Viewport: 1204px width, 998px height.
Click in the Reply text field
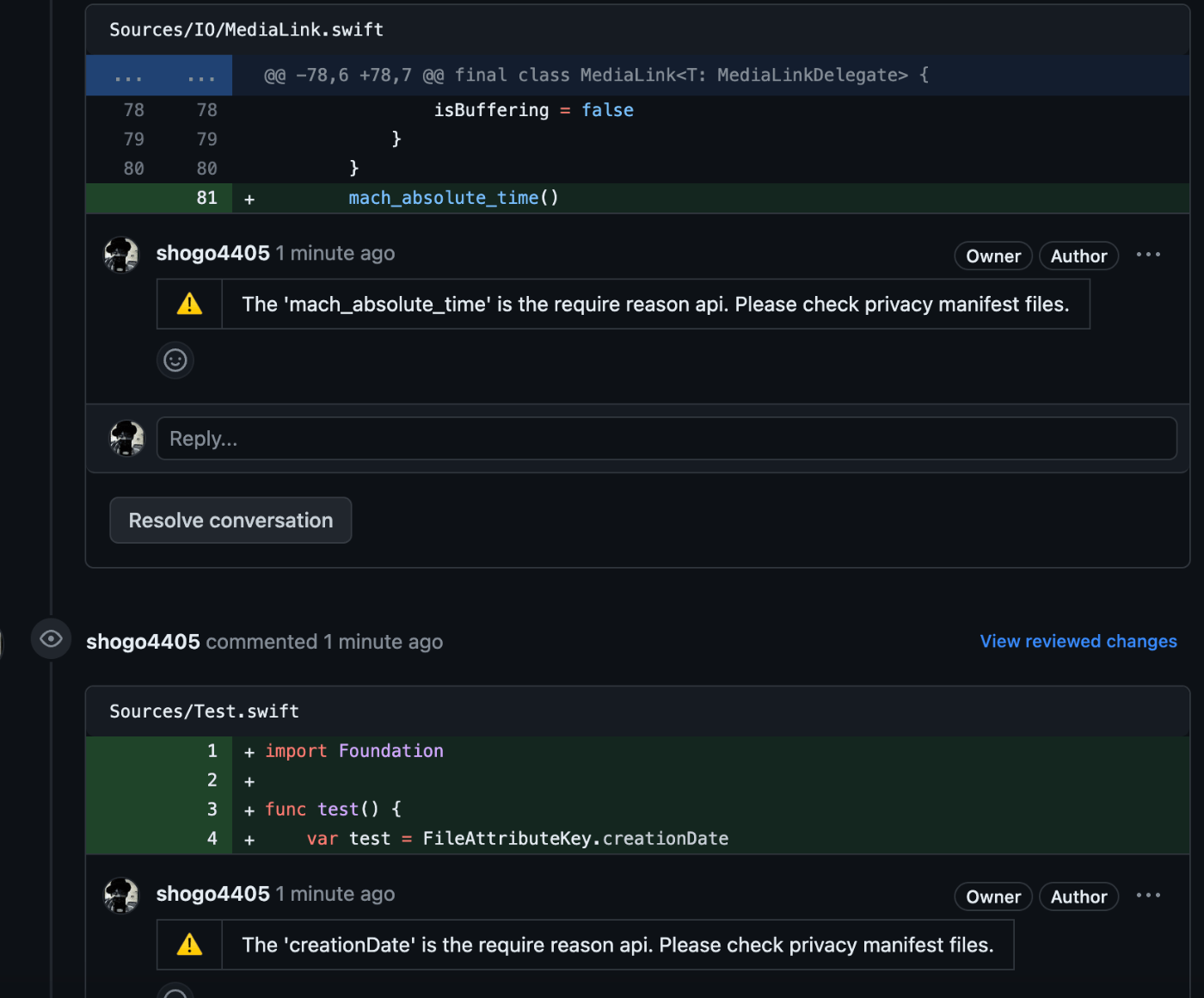pos(666,439)
